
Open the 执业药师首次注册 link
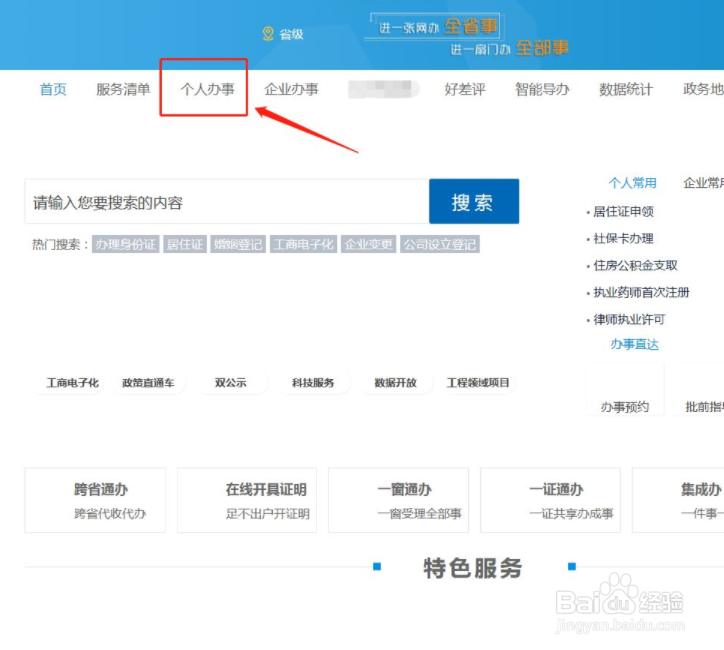pos(641,292)
